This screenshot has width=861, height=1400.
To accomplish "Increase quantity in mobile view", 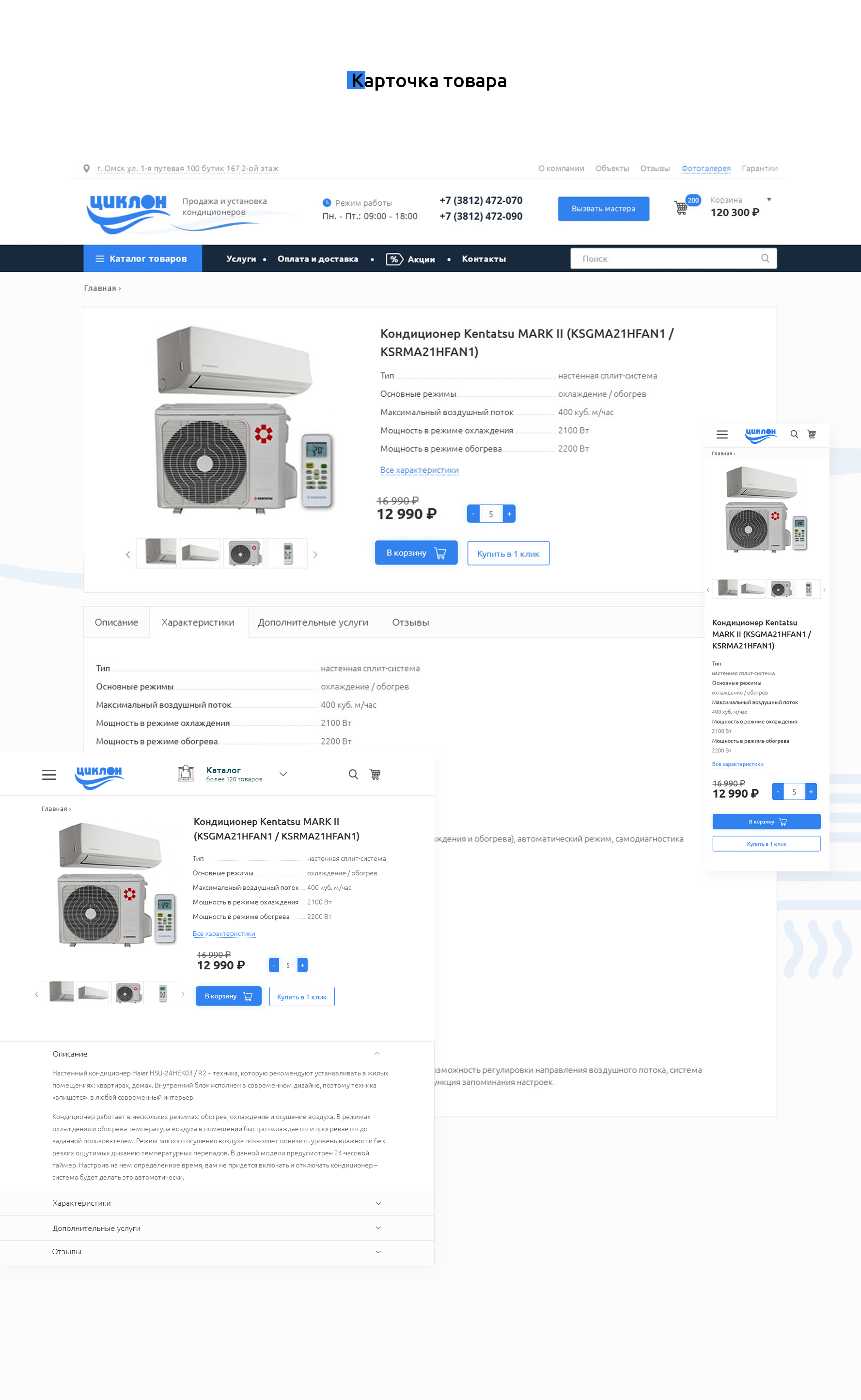I will pos(811,792).
